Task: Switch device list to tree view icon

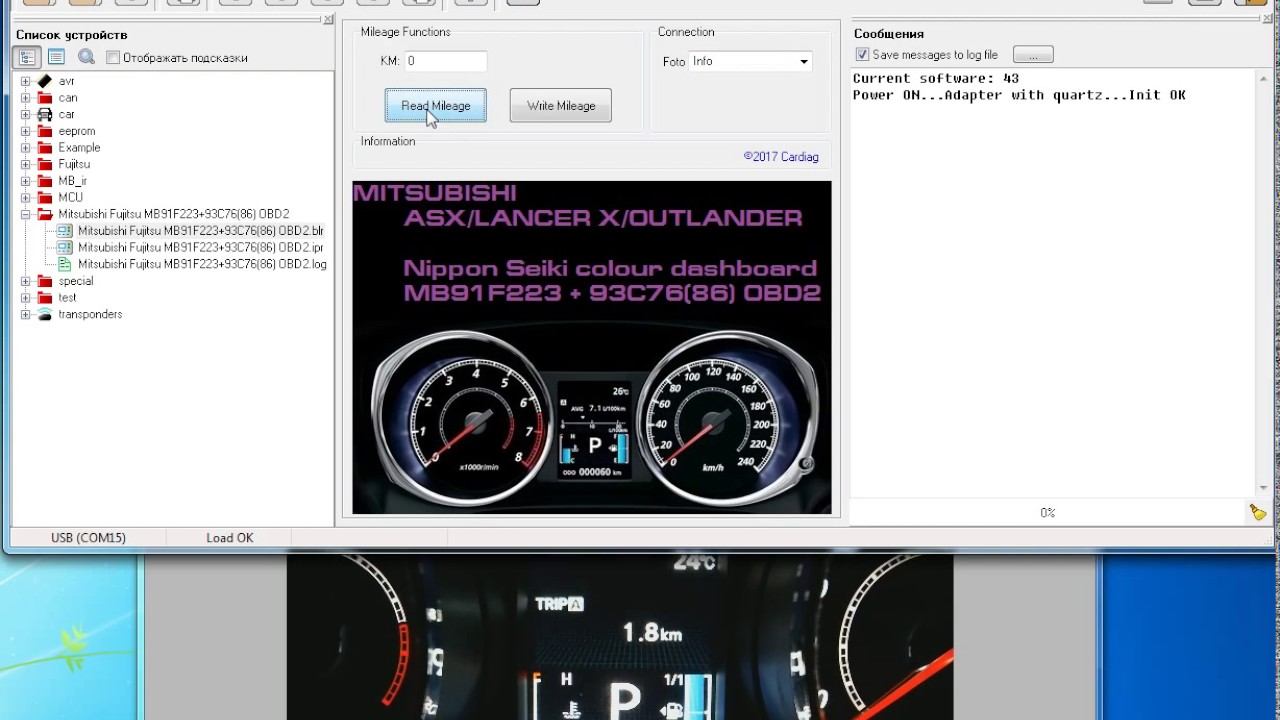Action: click(x=27, y=57)
